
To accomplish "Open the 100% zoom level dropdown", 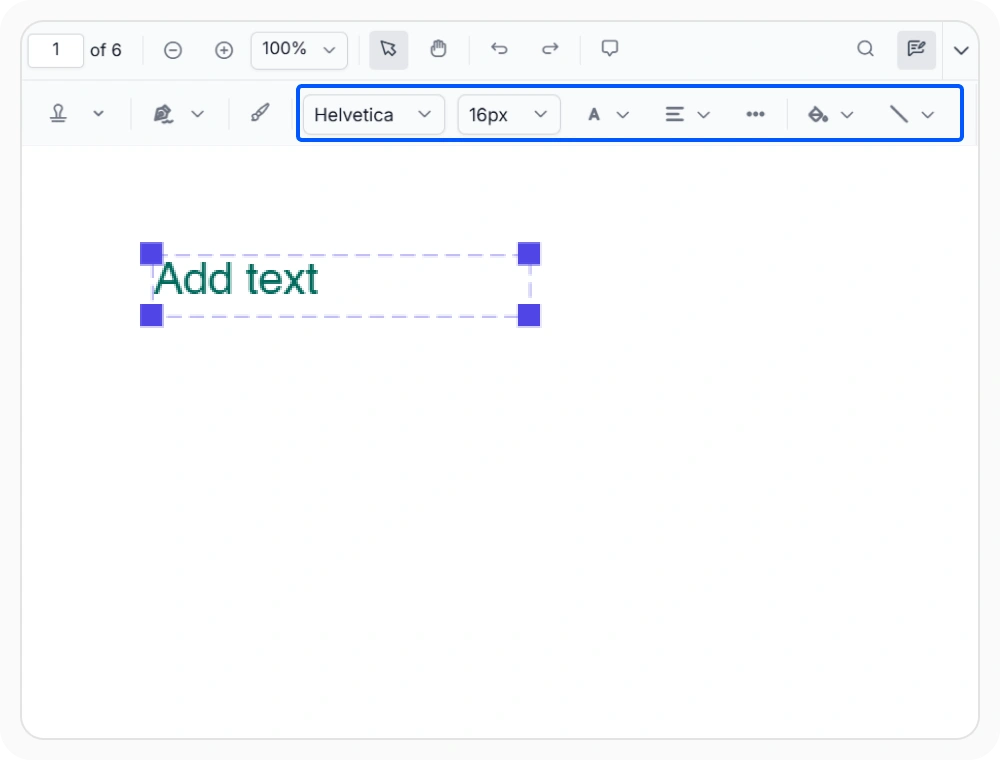I will (x=299, y=50).
